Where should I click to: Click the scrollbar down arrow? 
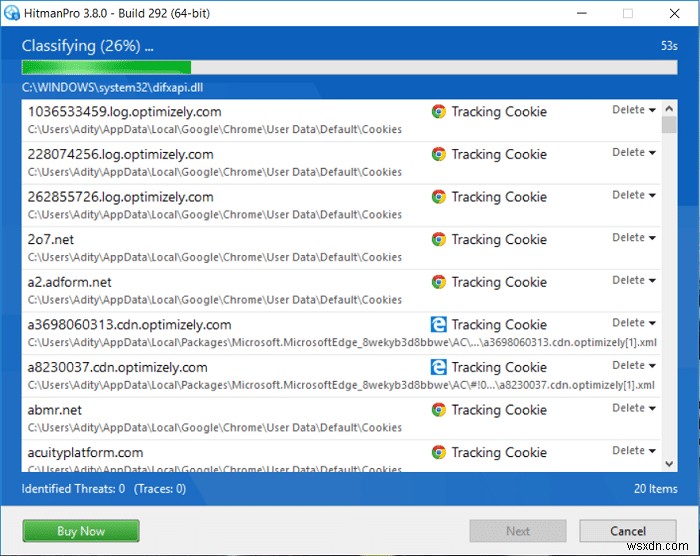pos(669,464)
